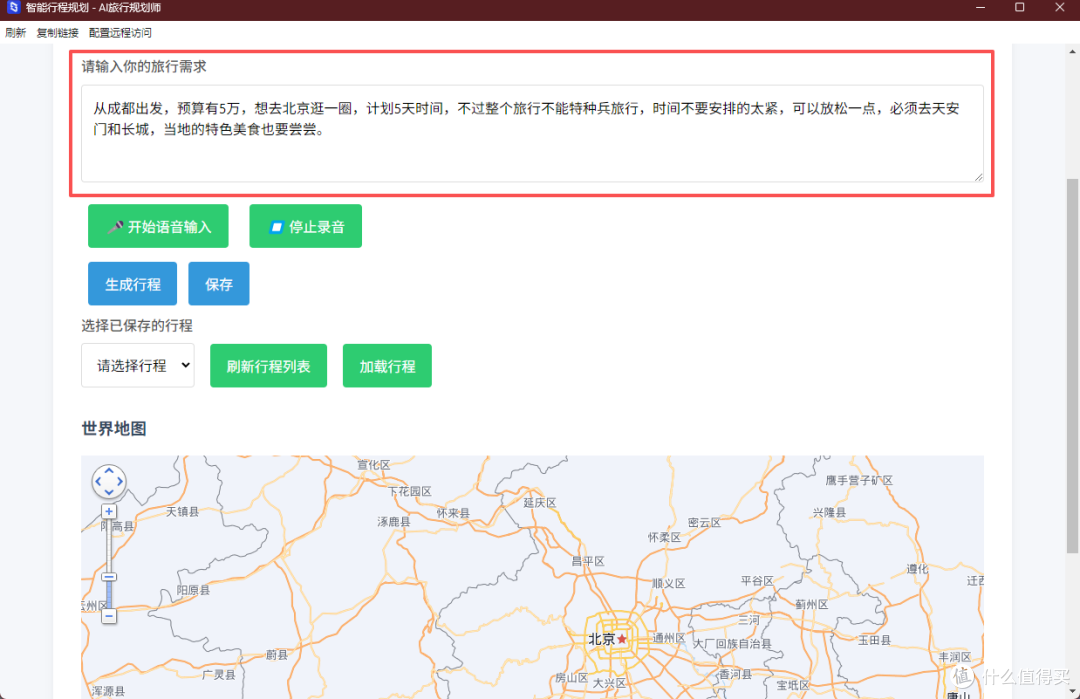Screen dimensions: 1080x699
Task: Click the 涿鹿县 label on the map
Action: pyautogui.click(x=393, y=522)
